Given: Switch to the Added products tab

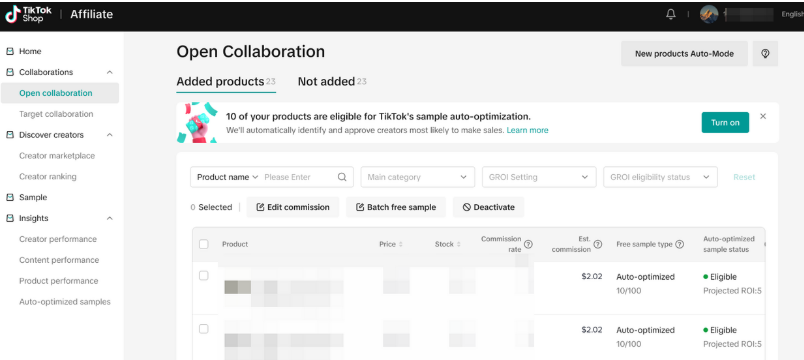Looking at the screenshot, I should click(x=226, y=82).
